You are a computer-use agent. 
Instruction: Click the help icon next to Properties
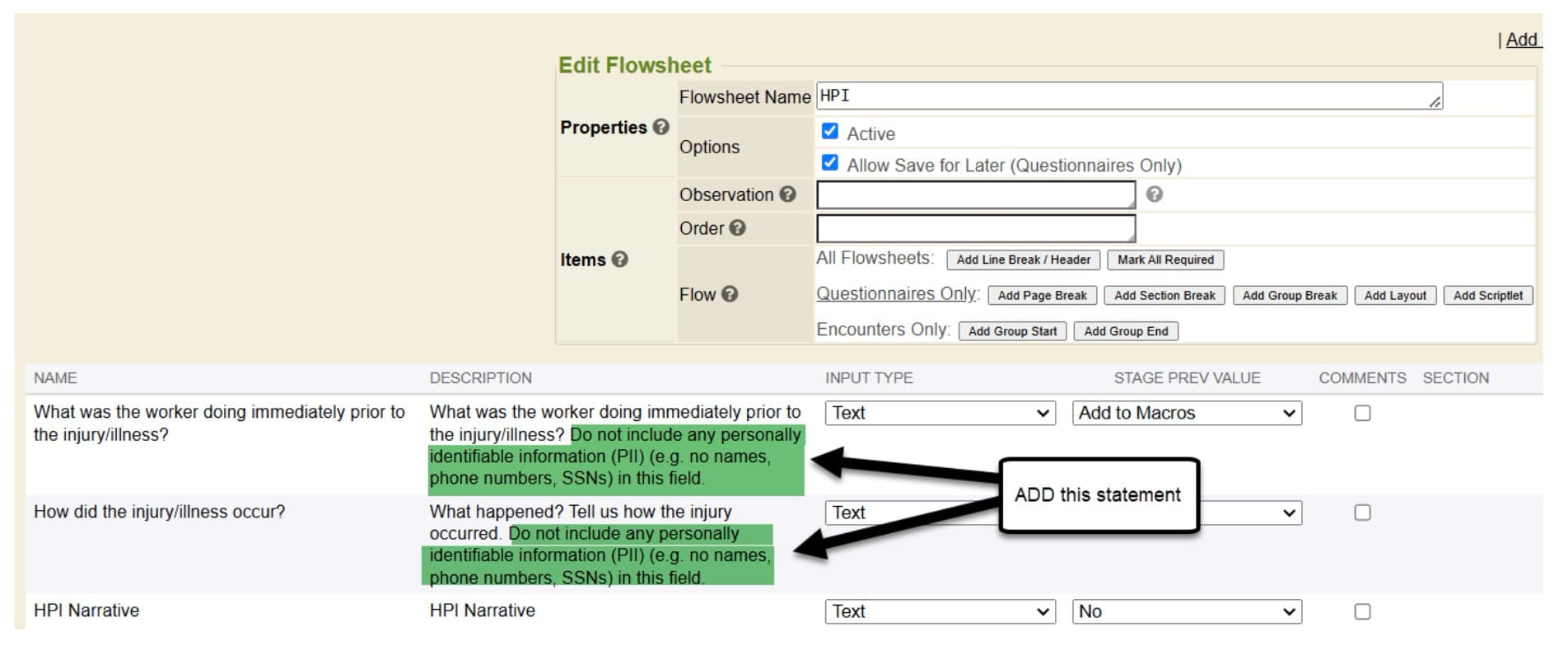[660, 127]
